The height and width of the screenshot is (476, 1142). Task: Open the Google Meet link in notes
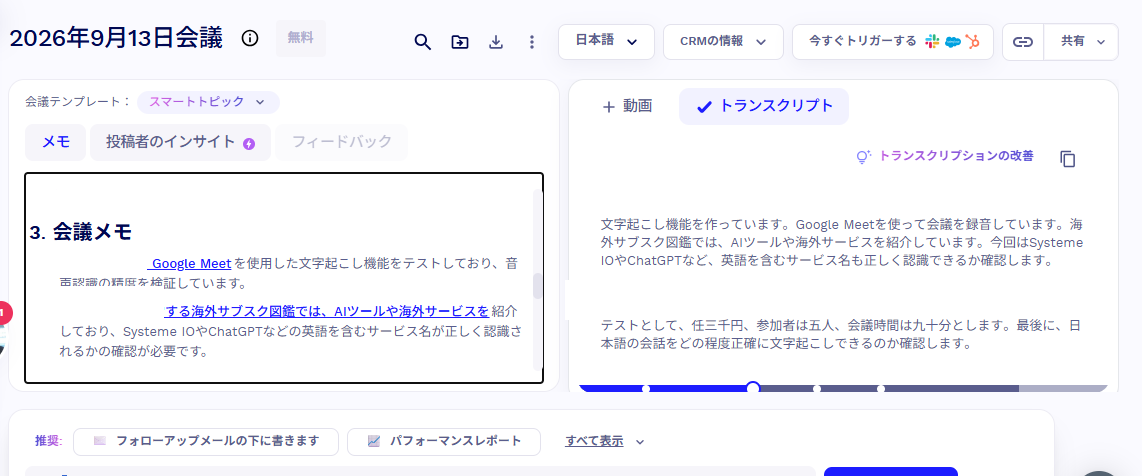pyautogui.click(x=191, y=263)
